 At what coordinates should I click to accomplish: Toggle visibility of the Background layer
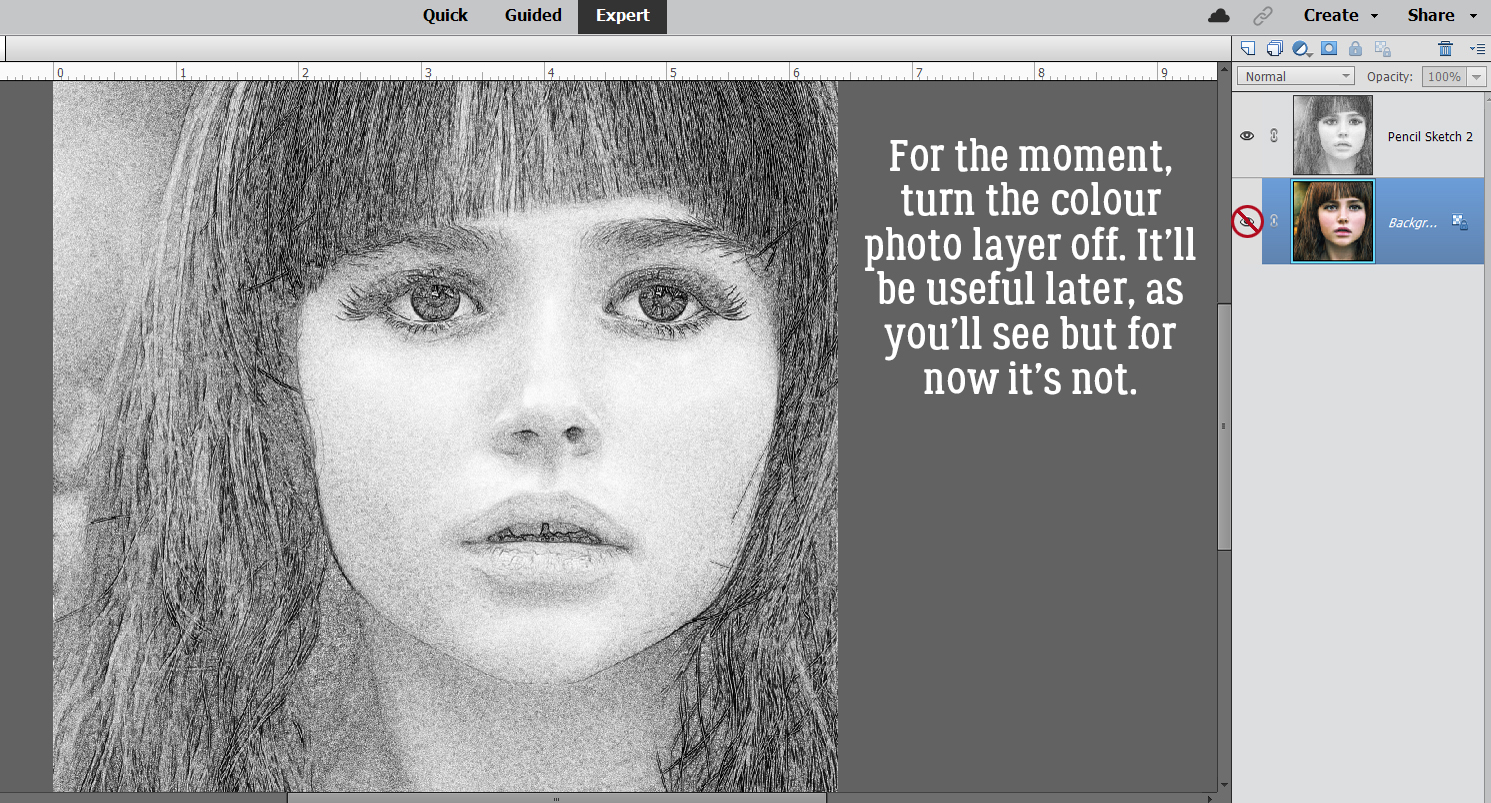1247,221
